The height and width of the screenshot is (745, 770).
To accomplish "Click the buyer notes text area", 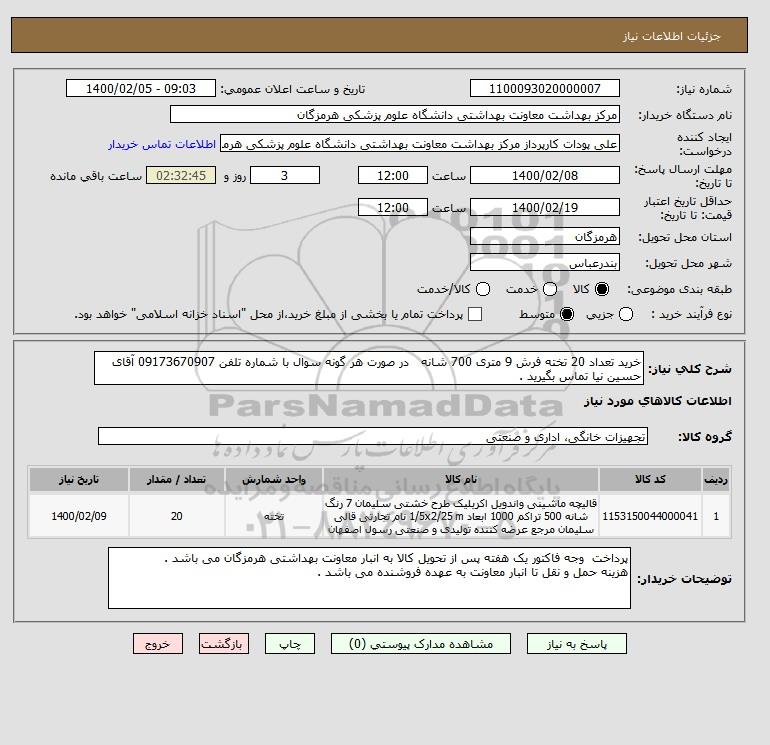I will (369, 578).
